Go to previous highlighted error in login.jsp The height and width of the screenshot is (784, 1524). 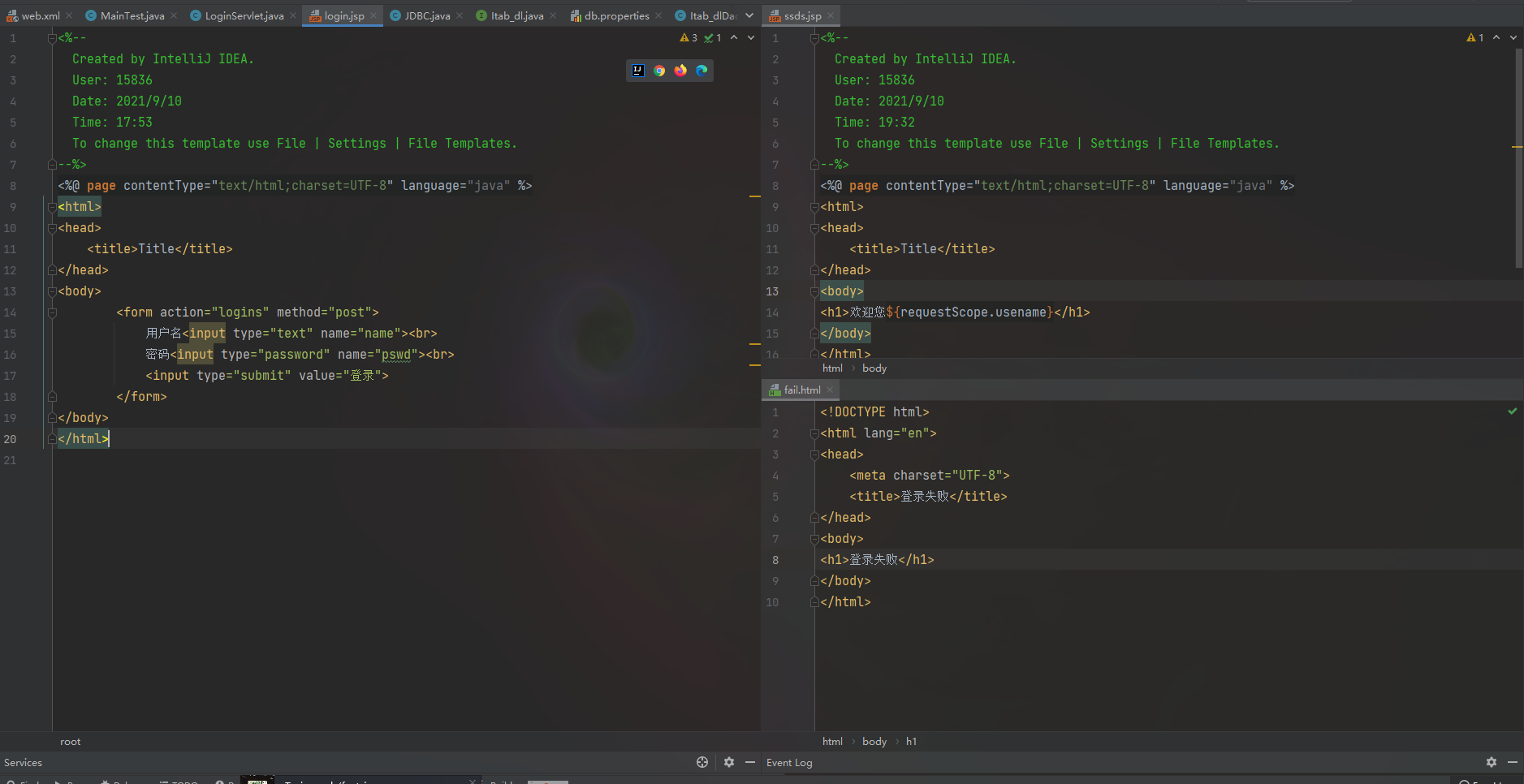pyautogui.click(x=734, y=37)
